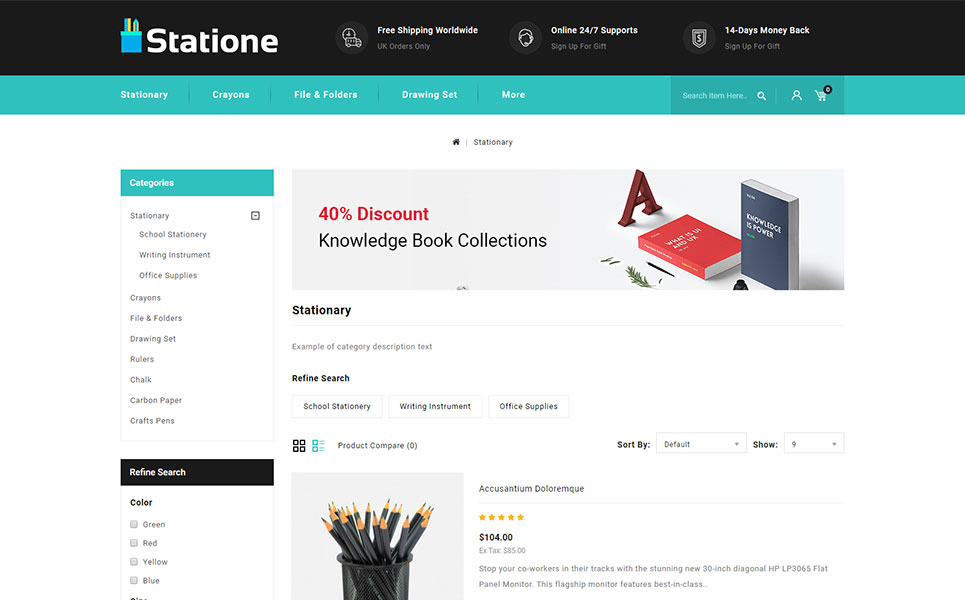Screen dimensions: 965x600
Task: Click the Statione logo
Action: pyautogui.click(x=199, y=37)
